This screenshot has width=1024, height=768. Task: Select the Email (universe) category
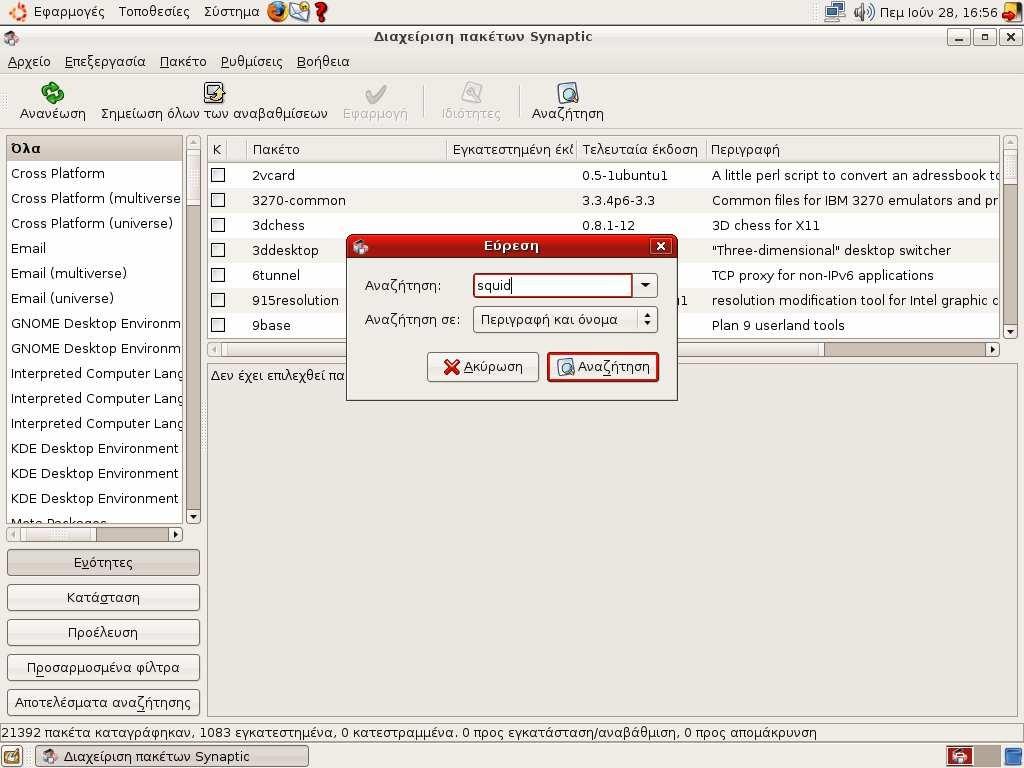click(94, 298)
